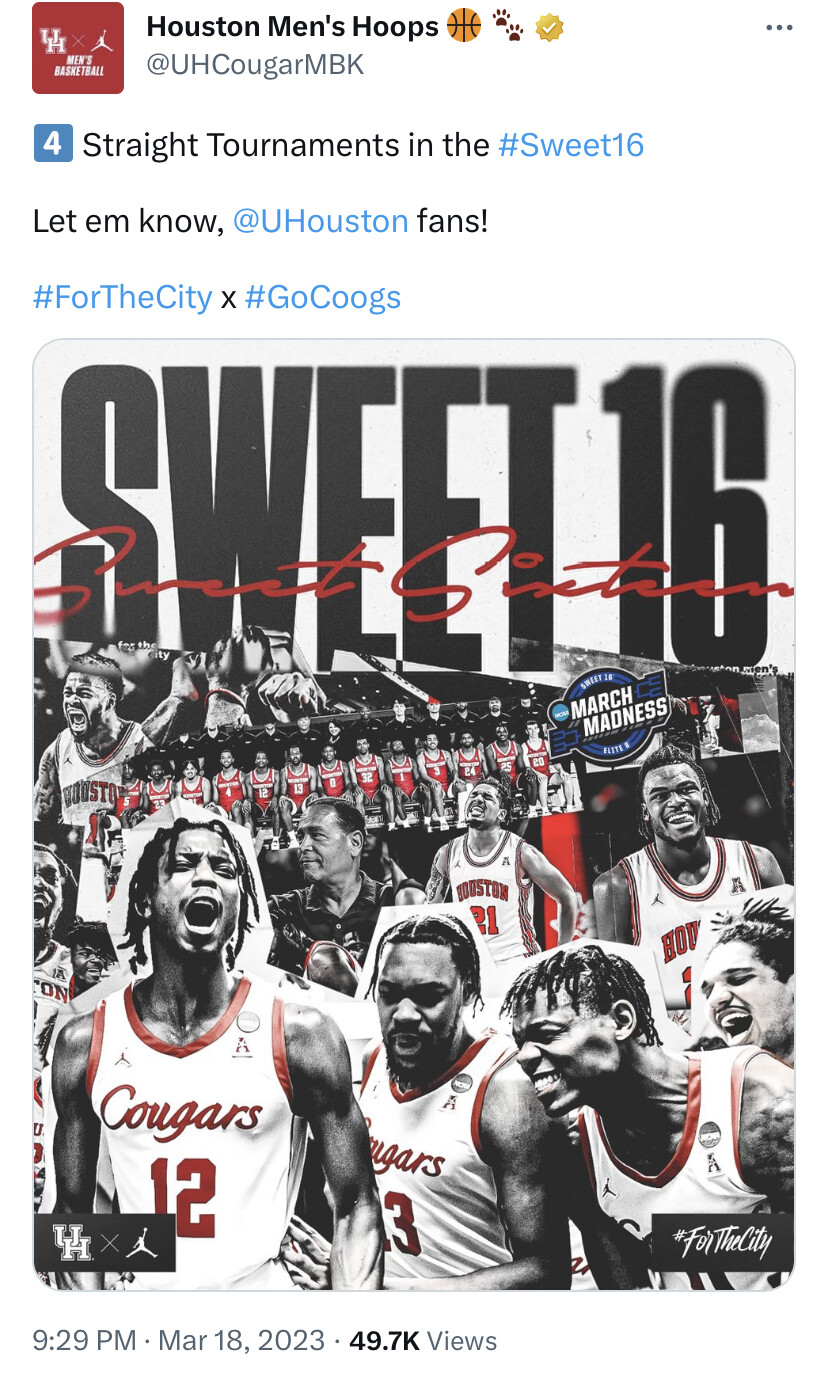Open the #Sweet16 hashtag
Image resolution: width=828 pixels, height=1382 pixels.
coord(570,145)
